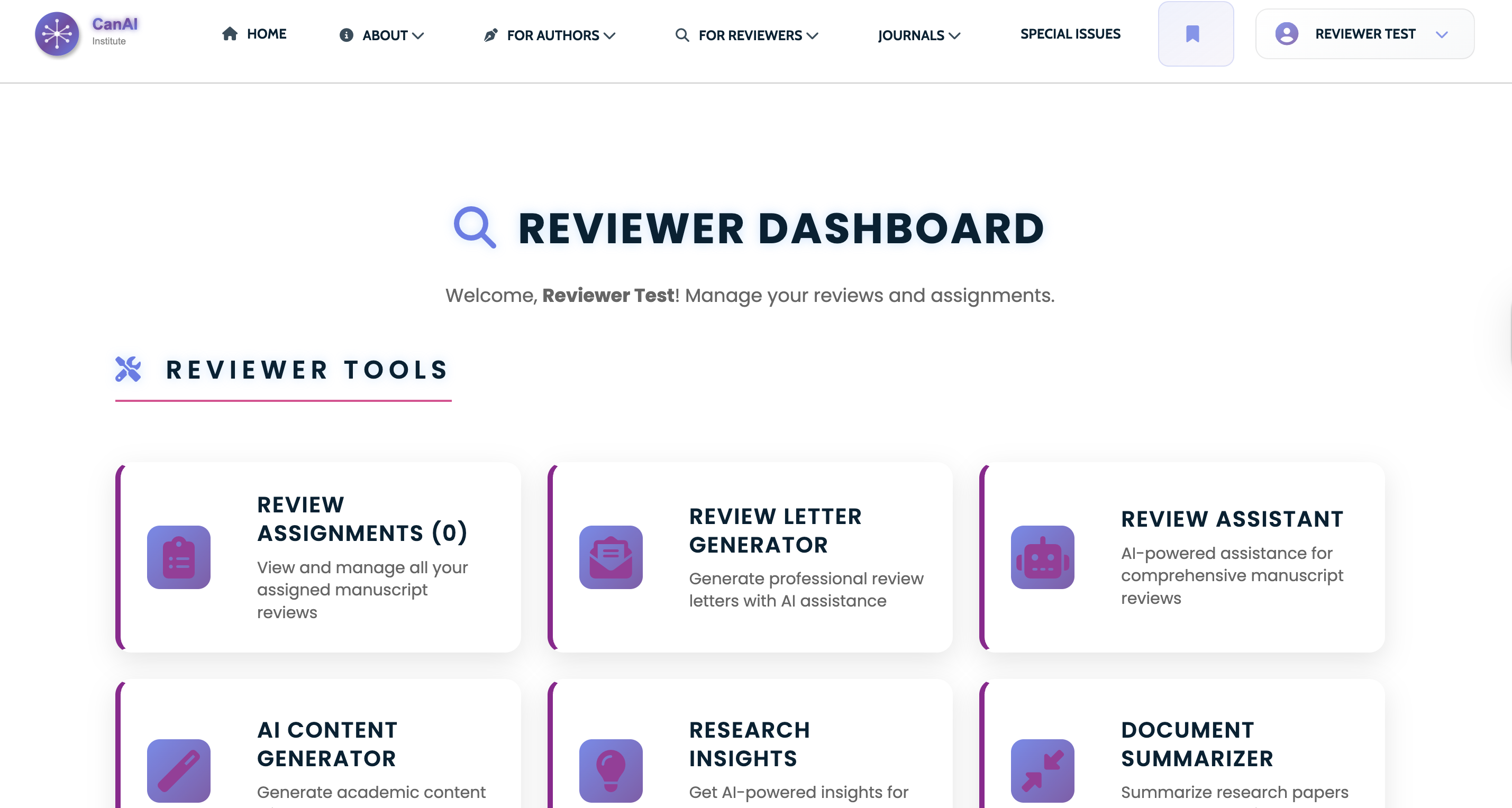Open REVIEW ASSISTANT card title
This screenshot has height=808, width=1512.
pos(1232,519)
